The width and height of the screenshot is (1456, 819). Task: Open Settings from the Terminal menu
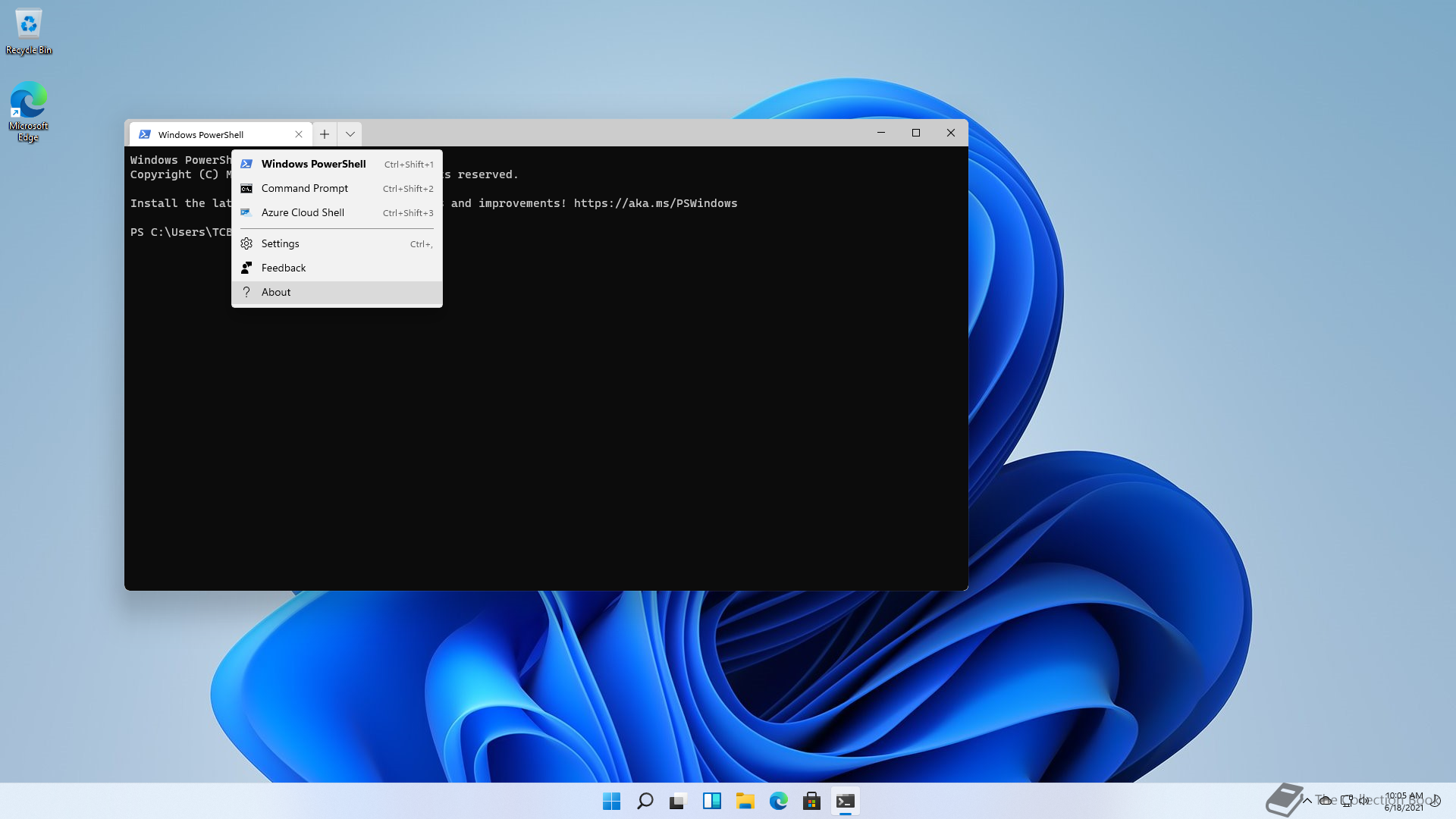click(337, 243)
